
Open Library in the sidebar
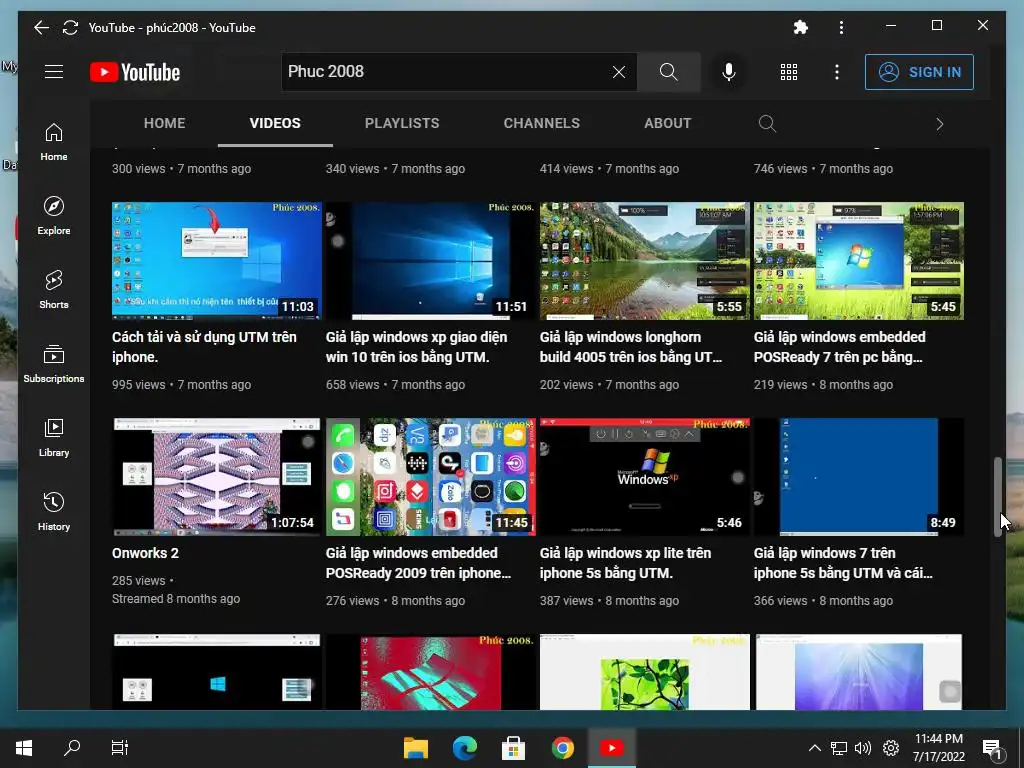point(54,438)
